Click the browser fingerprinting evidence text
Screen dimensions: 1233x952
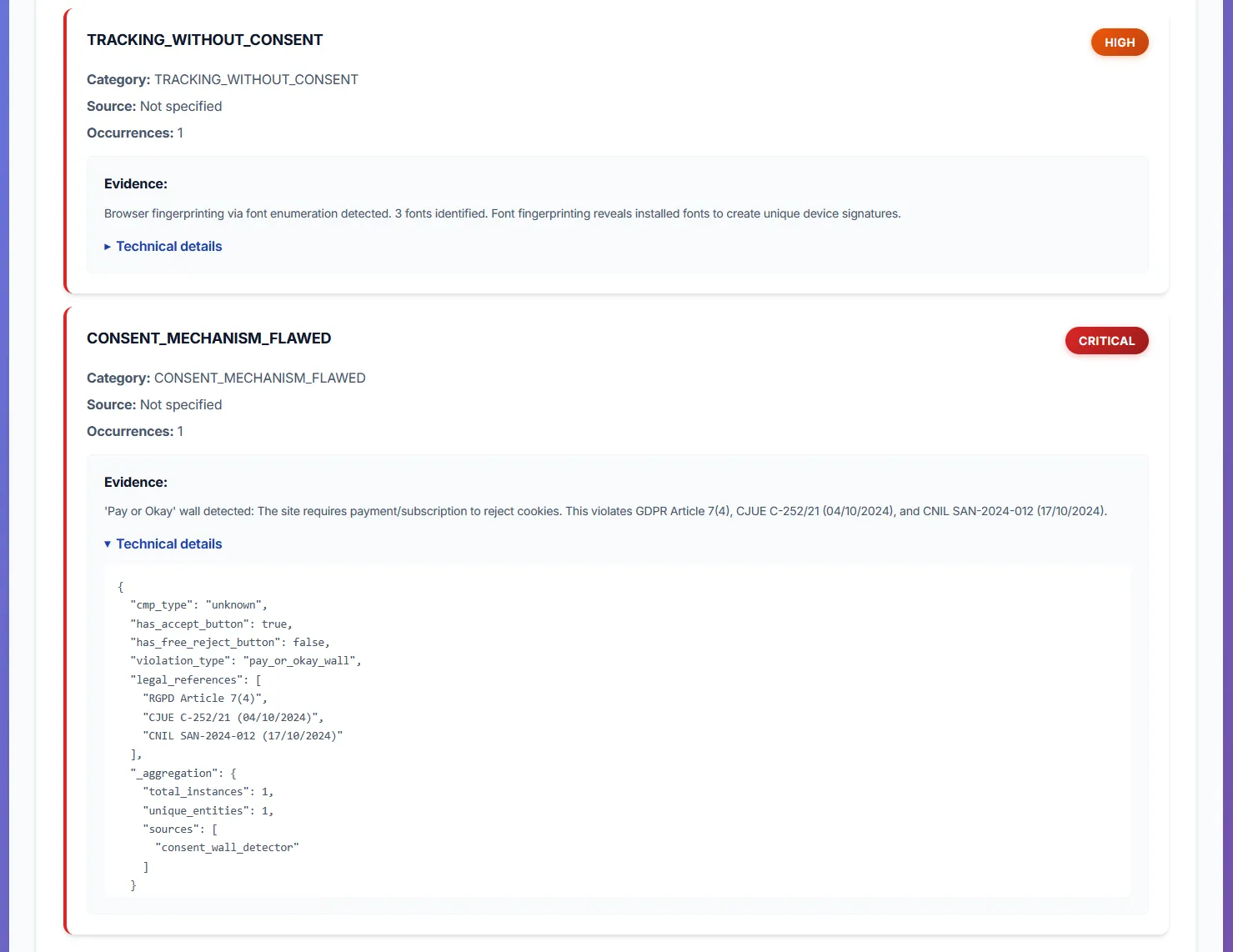[502, 213]
